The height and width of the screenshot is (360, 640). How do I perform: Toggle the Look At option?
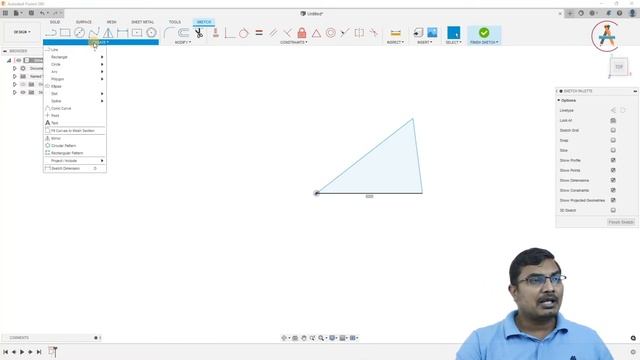(x=613, y=120)
